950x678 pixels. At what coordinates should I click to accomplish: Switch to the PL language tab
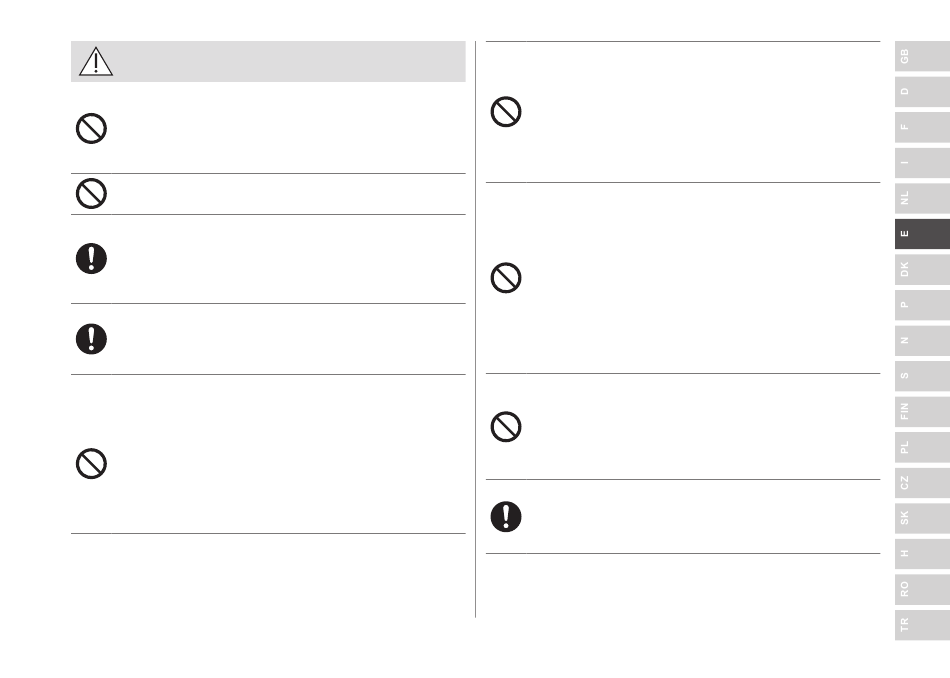(x=922, y=447)
